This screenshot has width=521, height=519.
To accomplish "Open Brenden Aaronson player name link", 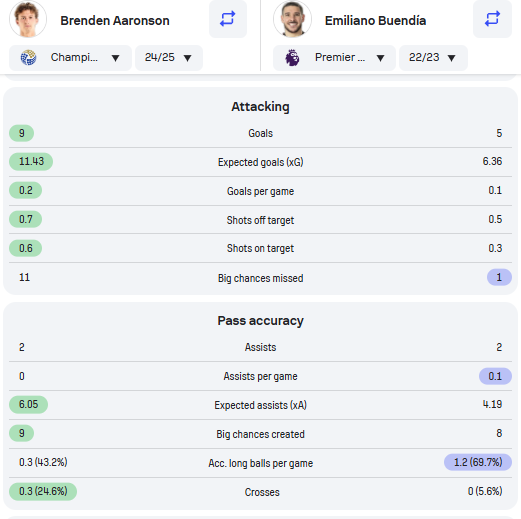I will coord(115,21).
